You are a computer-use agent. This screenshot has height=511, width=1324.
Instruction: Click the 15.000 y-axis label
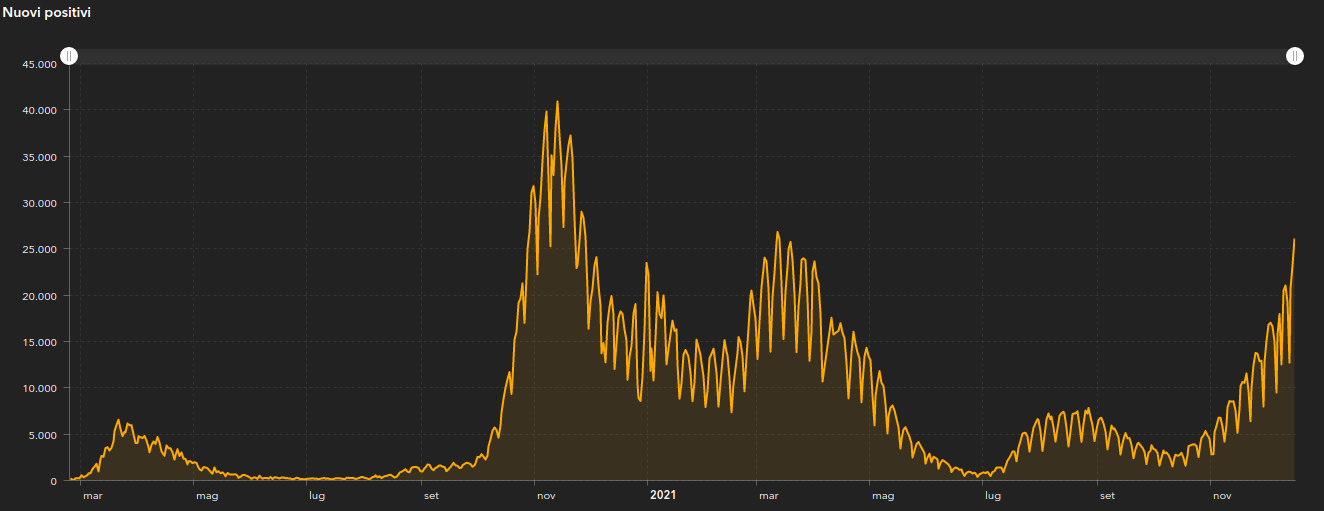tap(39, 342)
